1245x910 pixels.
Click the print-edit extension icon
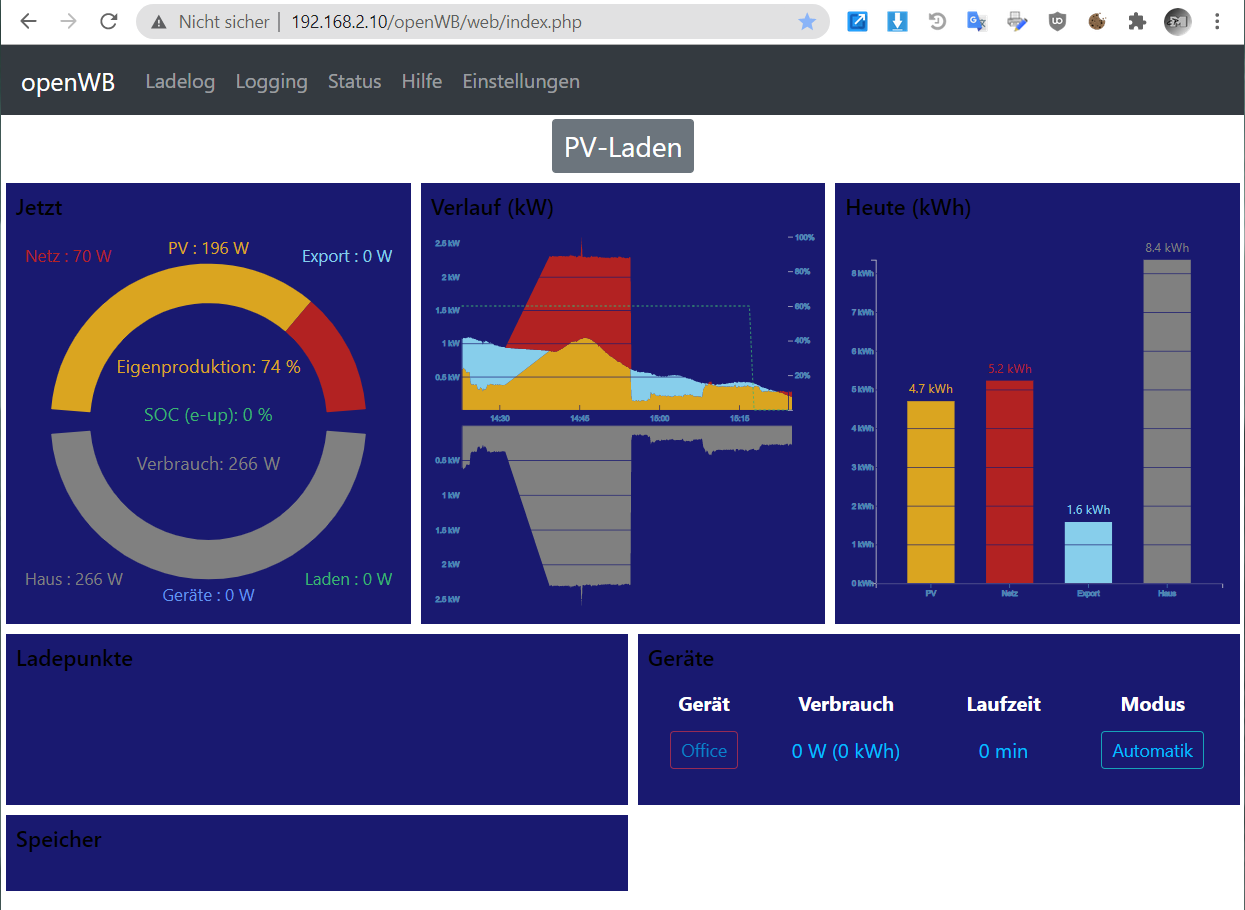(1017, 22)
